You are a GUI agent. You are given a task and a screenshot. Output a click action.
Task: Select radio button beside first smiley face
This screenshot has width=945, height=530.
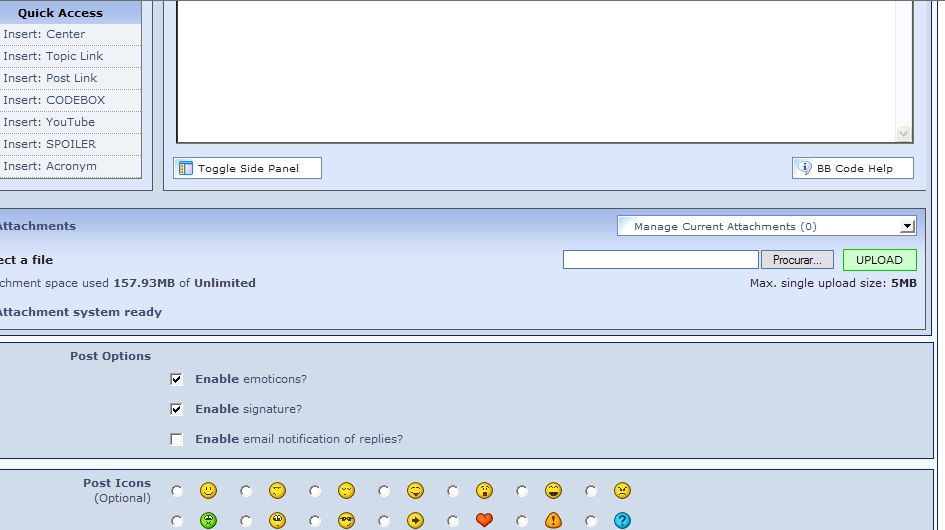pyautogui.click(x=177, y=491)
